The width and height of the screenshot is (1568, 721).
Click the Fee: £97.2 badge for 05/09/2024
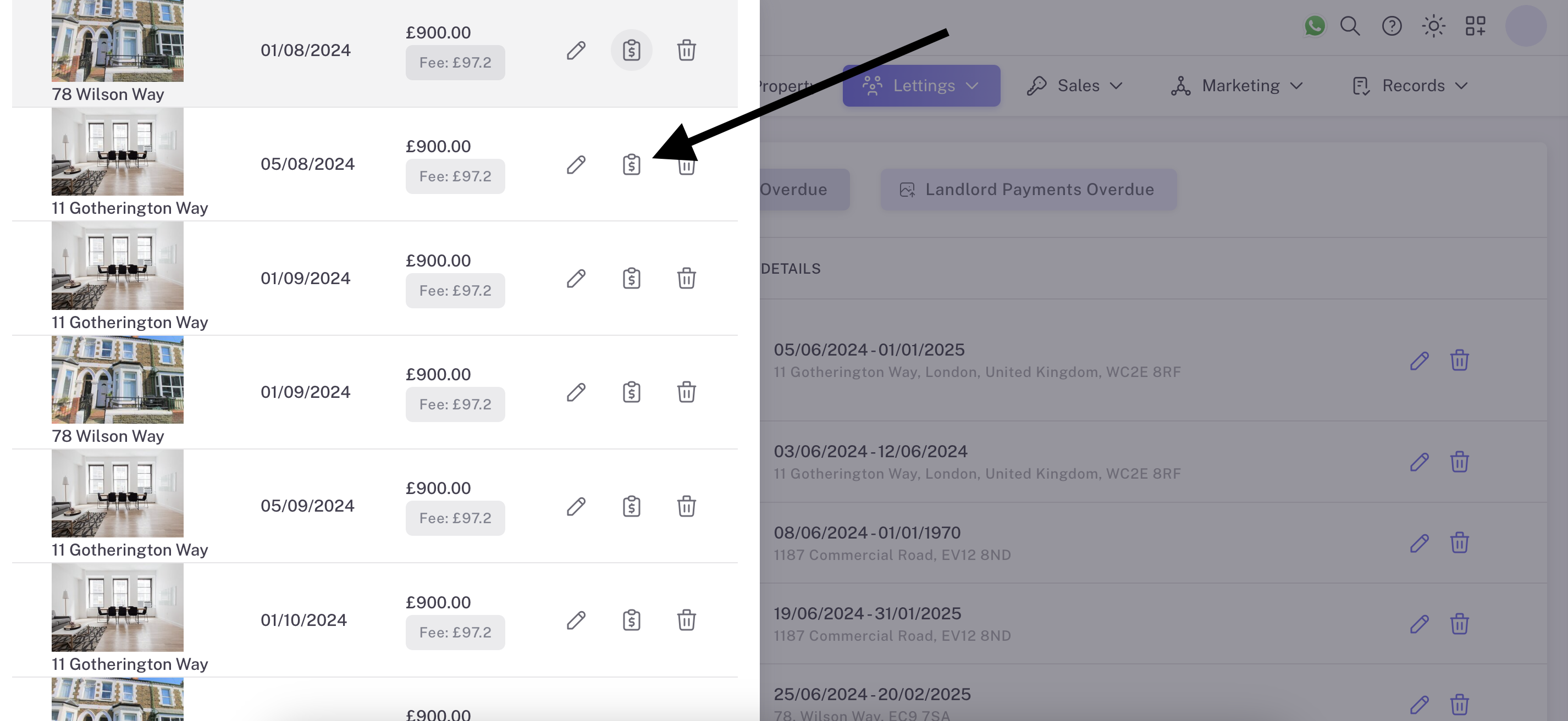tap(455, 518)
